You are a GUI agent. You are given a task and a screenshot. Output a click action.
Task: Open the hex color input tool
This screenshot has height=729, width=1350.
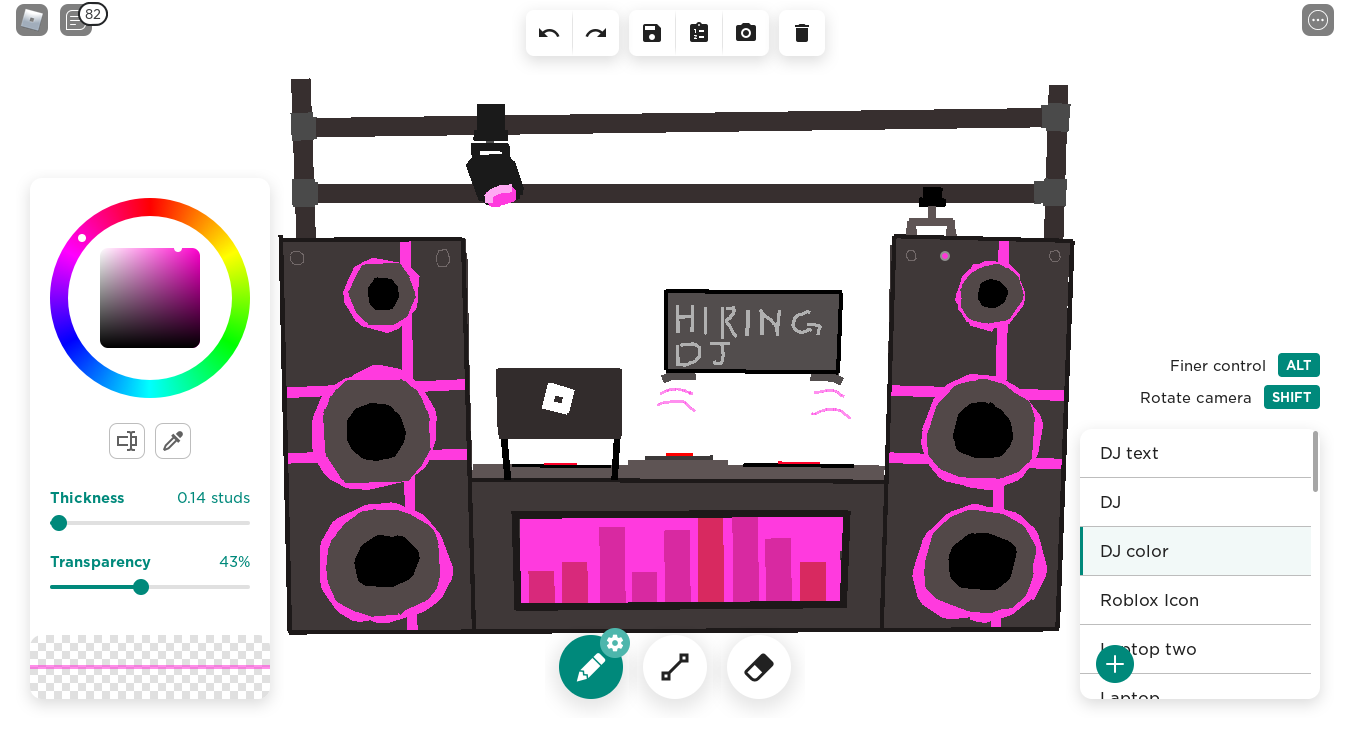[x=126, y=440]
